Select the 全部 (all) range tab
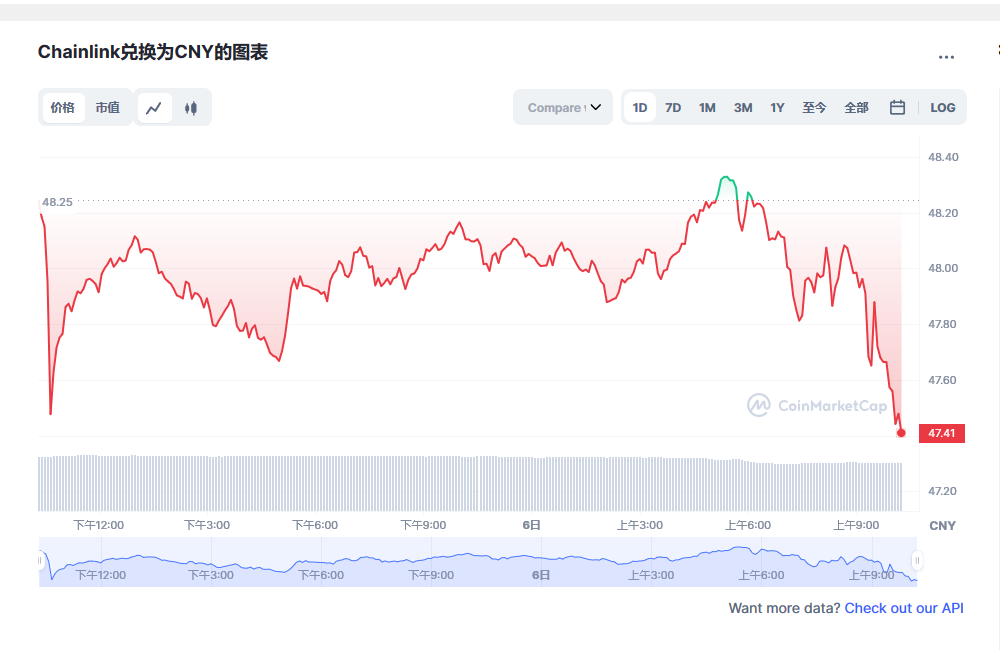 857,107
